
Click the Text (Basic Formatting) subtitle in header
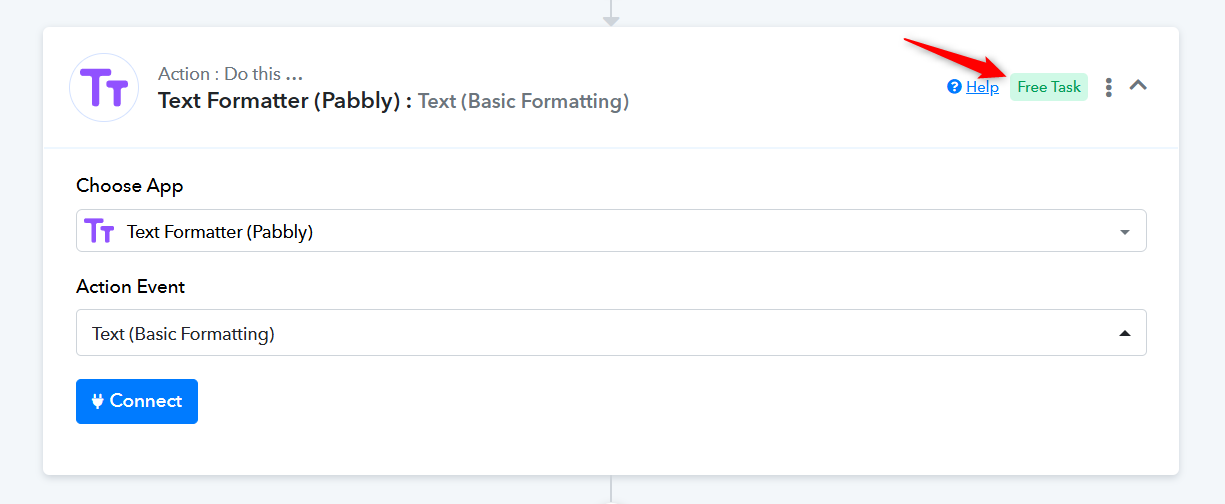click(x=523, y=101)
